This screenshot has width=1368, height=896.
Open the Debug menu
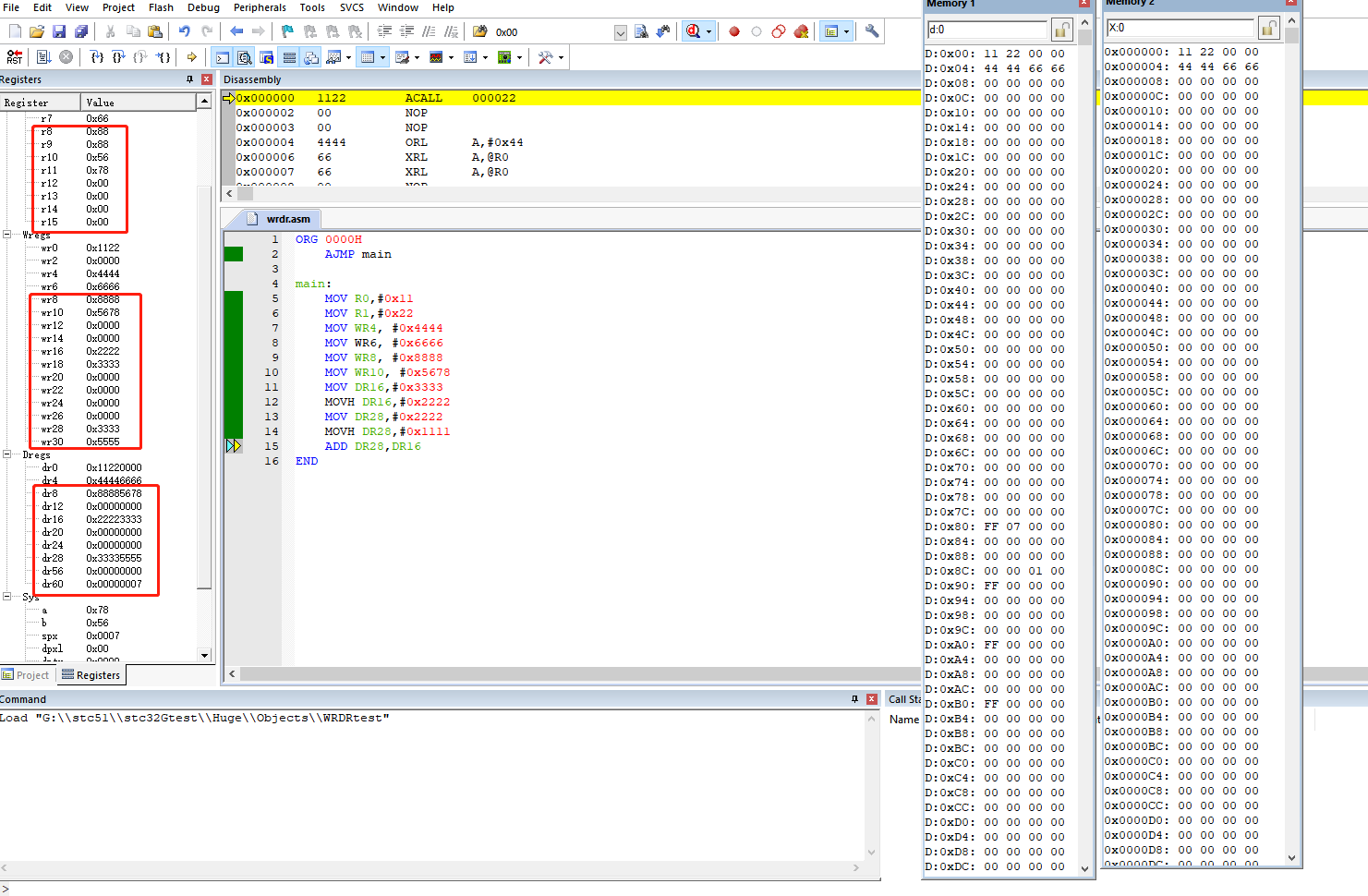203,7
